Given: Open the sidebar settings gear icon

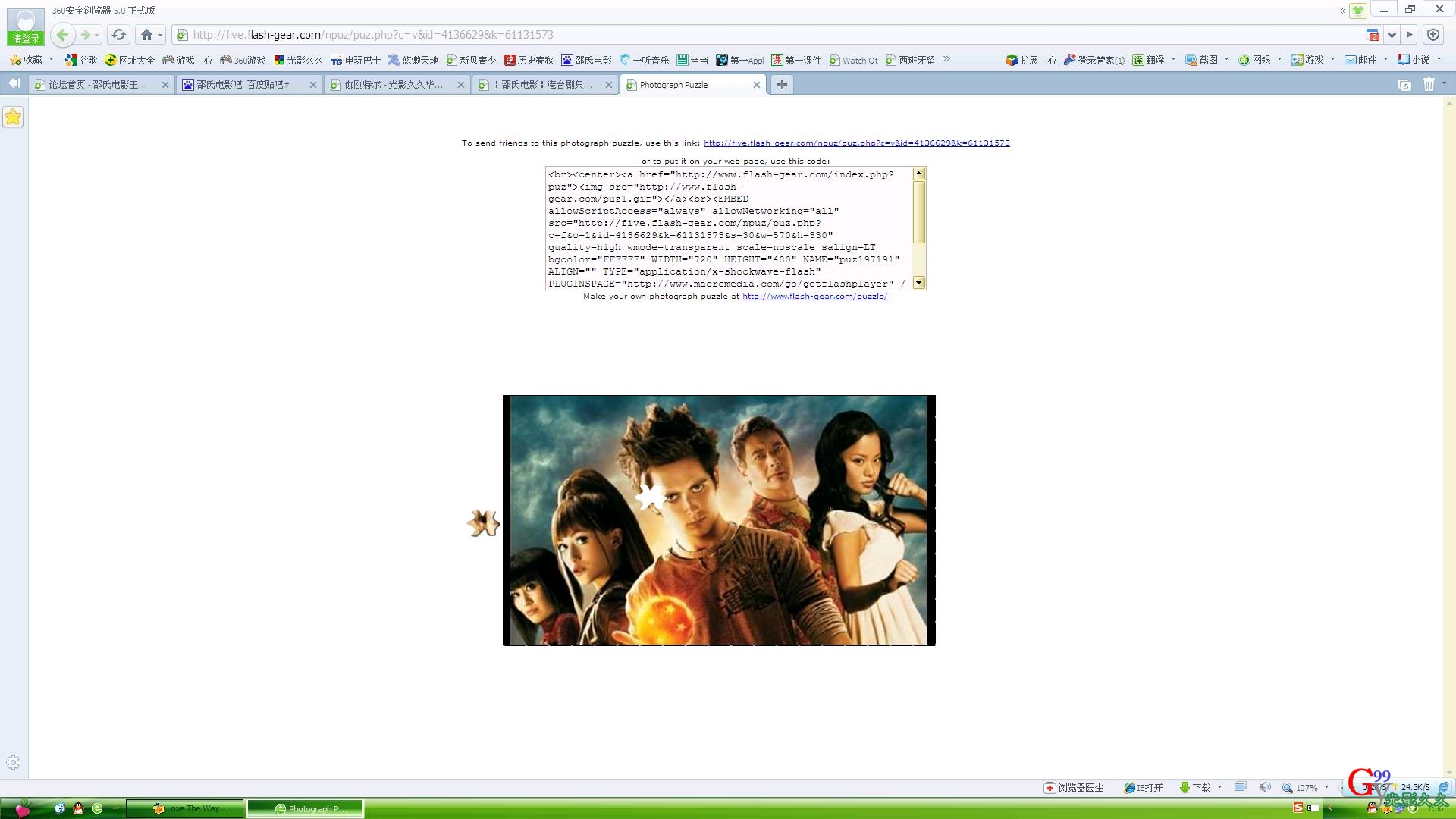Looking at the screenshot, I should (13, 763).
